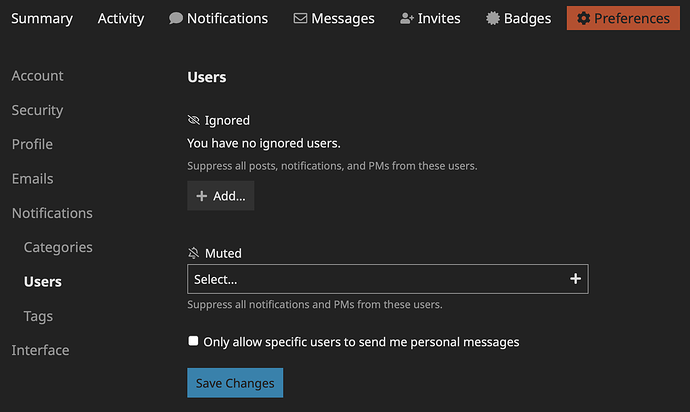Click the speech bubble icon beside Notifications

tap(176, 18)
